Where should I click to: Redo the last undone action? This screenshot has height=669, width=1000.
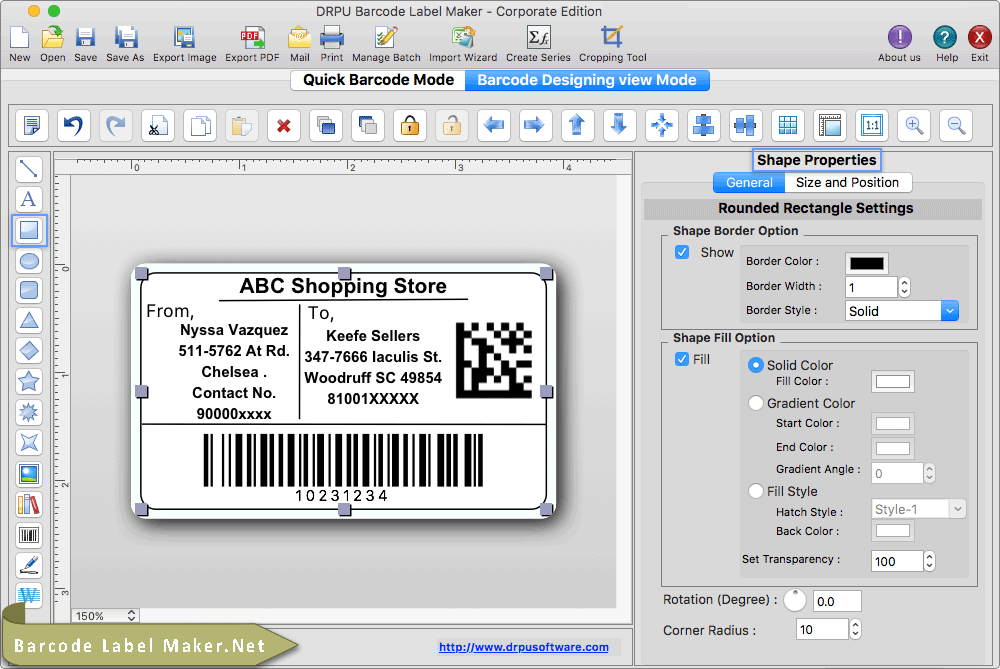(x=115, y=125)
